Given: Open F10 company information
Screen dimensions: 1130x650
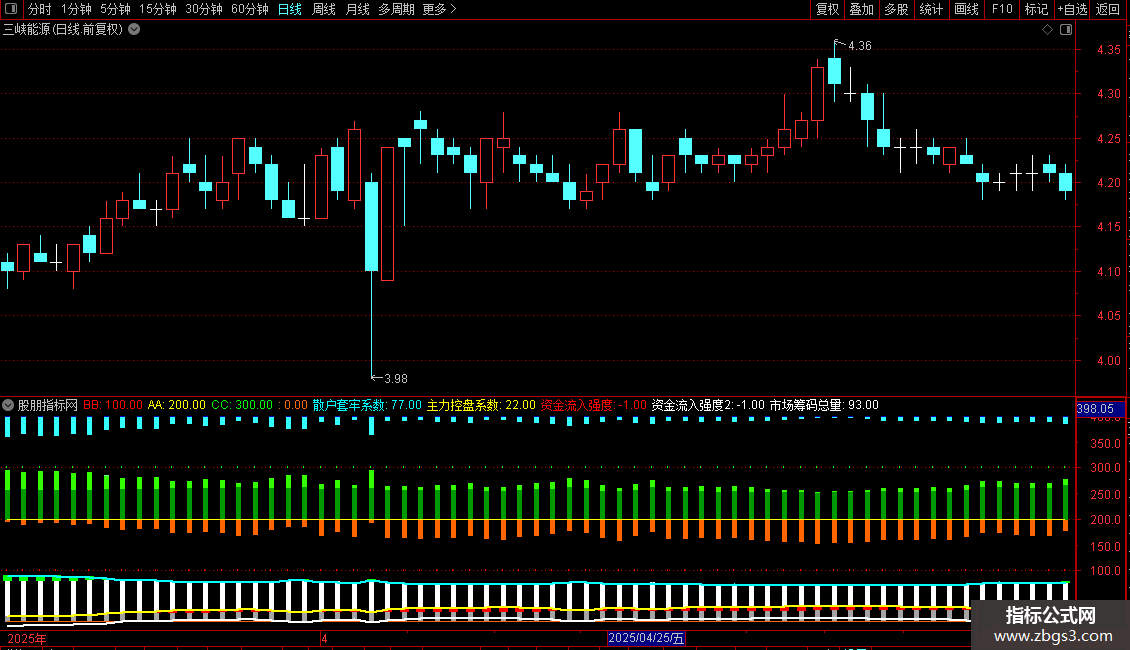Looking at the screenshot, I should pos(1002,9).
